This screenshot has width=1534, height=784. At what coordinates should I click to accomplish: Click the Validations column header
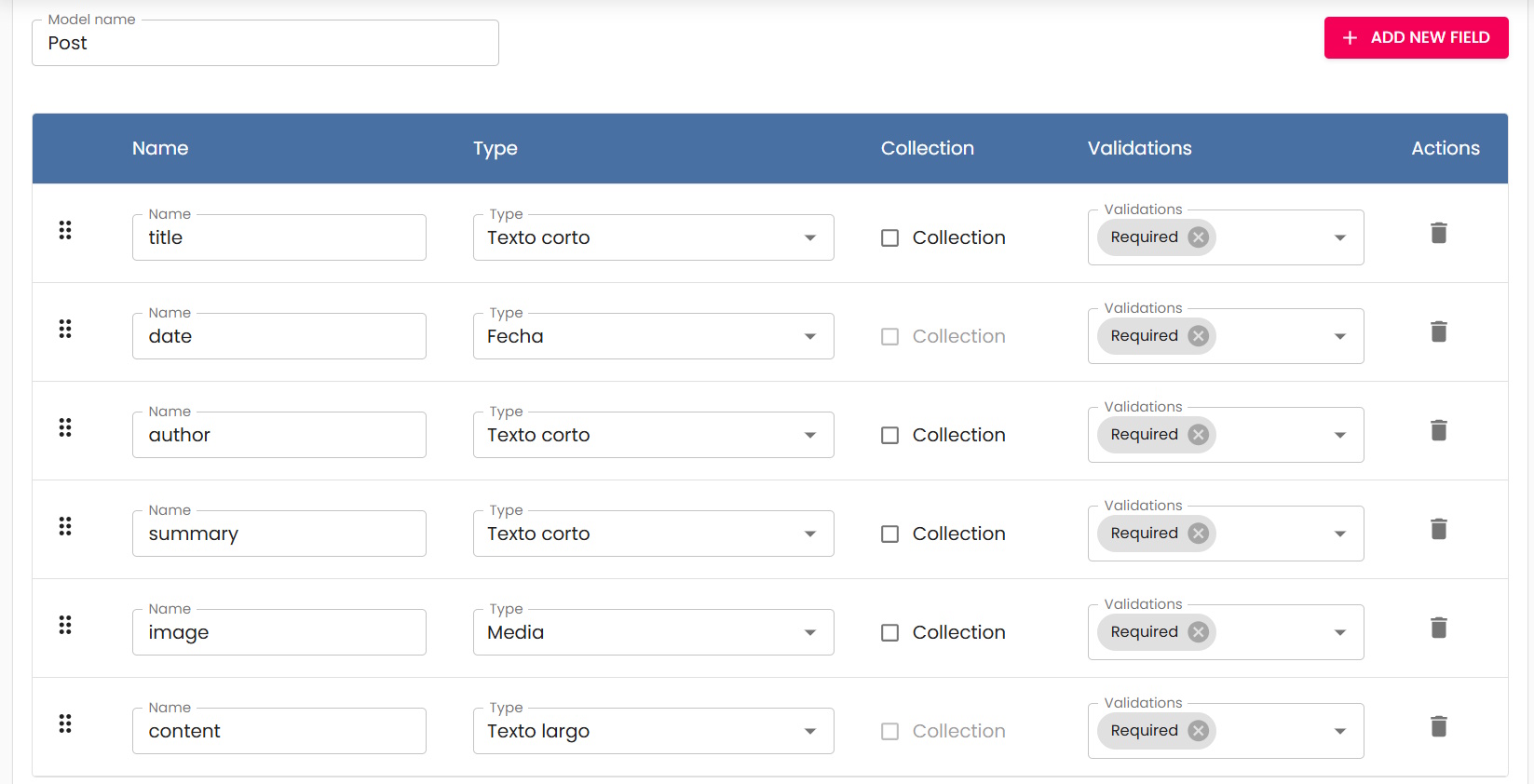[x=1139, y=148]
